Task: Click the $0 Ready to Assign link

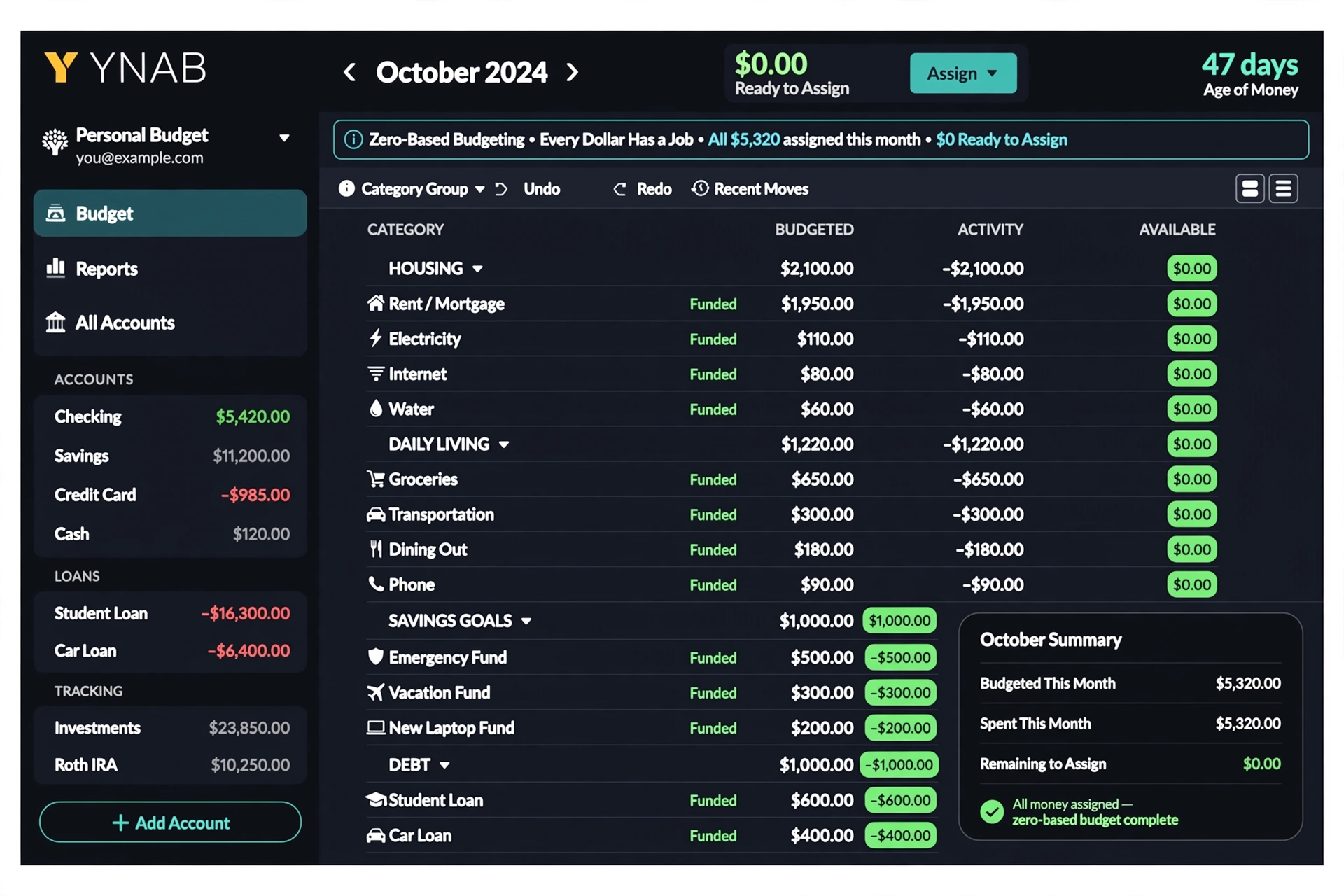Action: click(x=1002, y=139)
